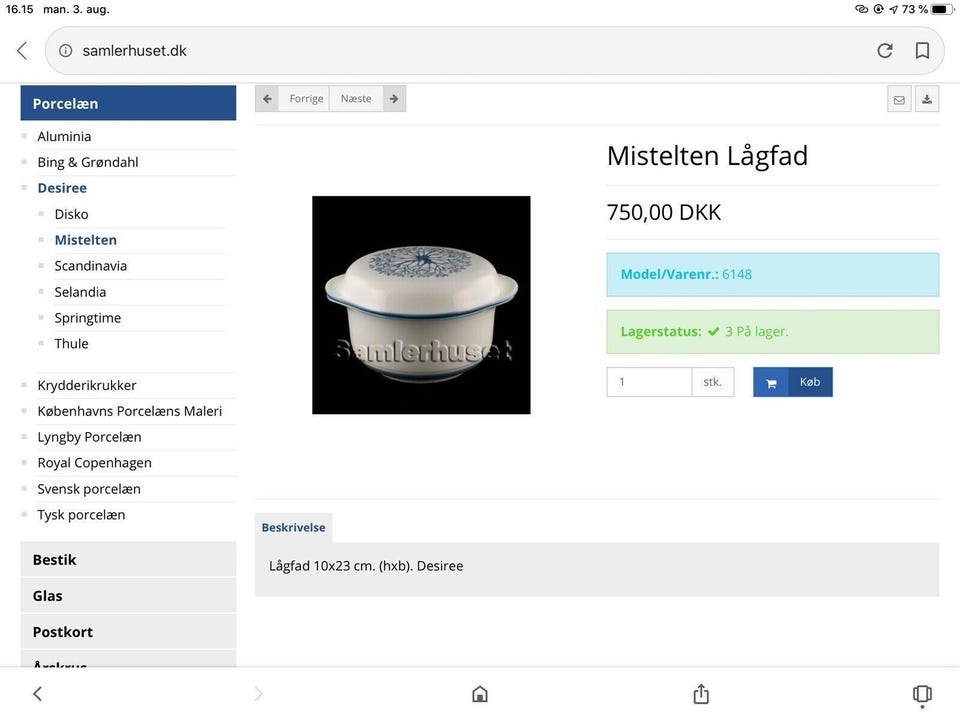The image size is (960, 720).
Task: Select Scandinavia under Desiree
Action: (91, 266)
